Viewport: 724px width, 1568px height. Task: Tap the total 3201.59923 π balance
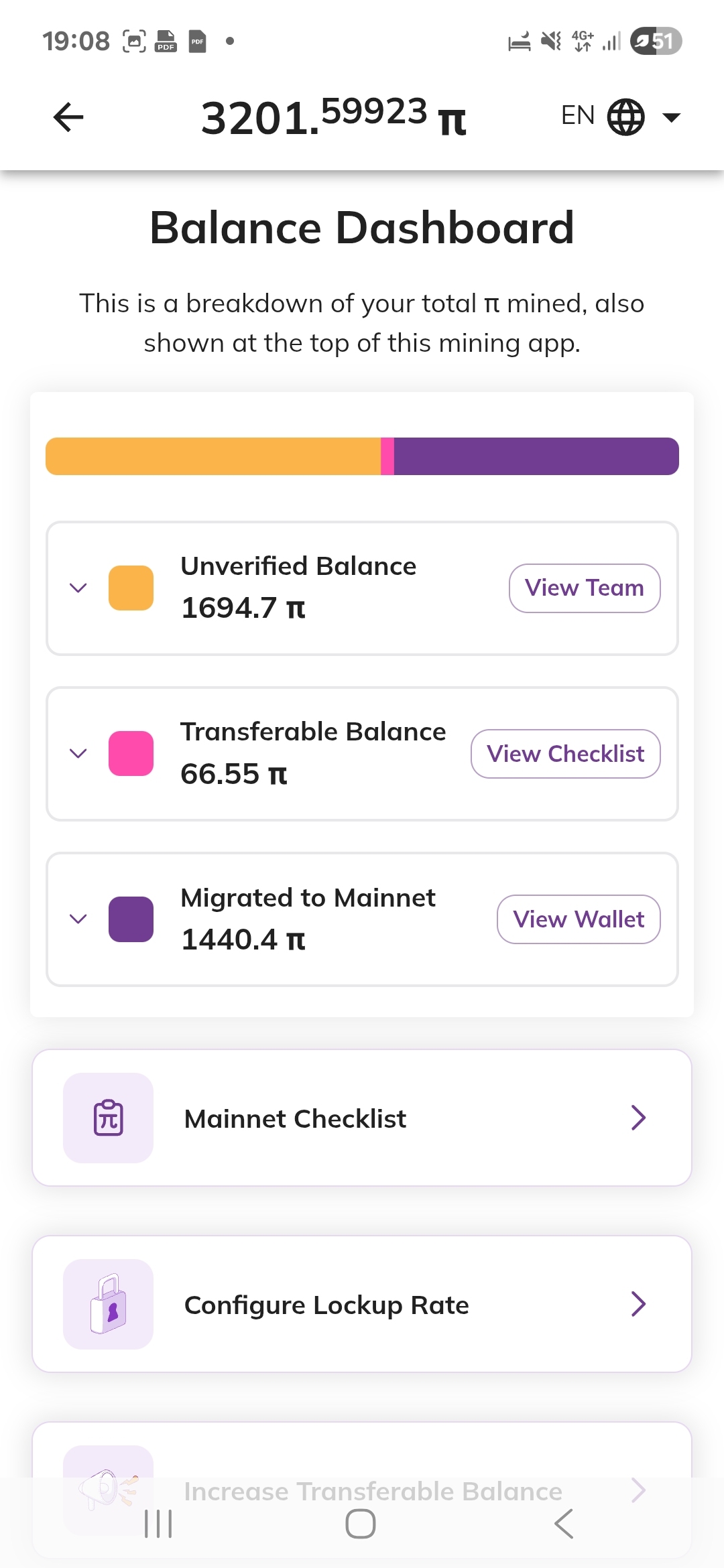tap(333, 117)
